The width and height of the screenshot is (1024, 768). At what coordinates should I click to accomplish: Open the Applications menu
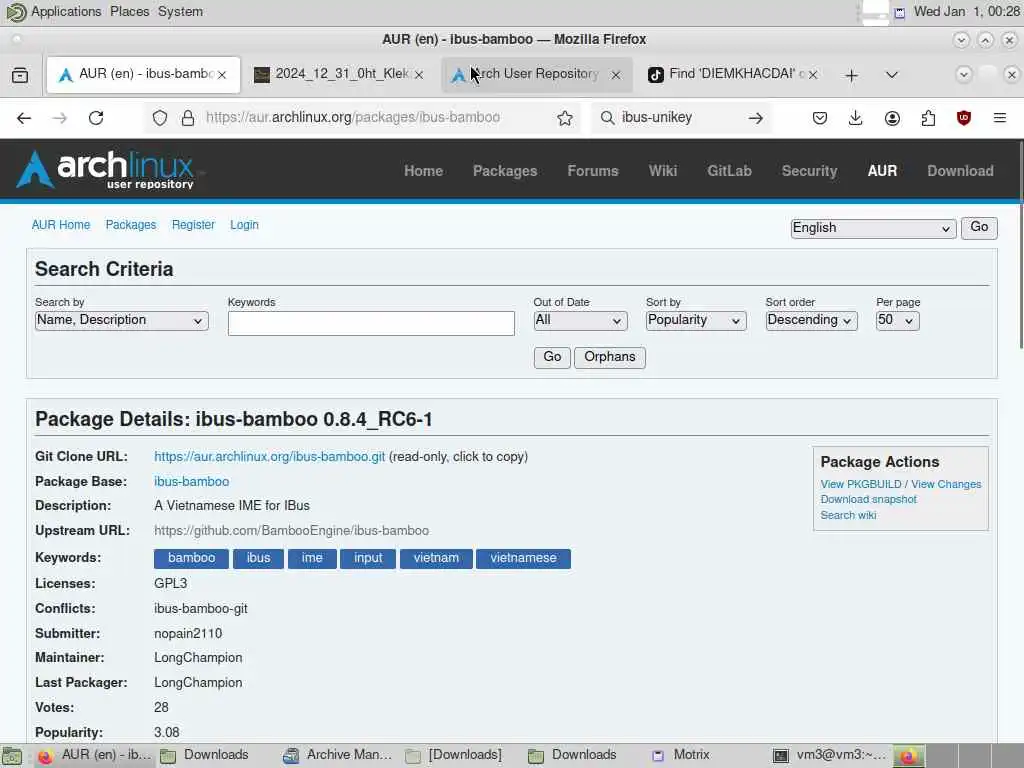tap(66, 12)
